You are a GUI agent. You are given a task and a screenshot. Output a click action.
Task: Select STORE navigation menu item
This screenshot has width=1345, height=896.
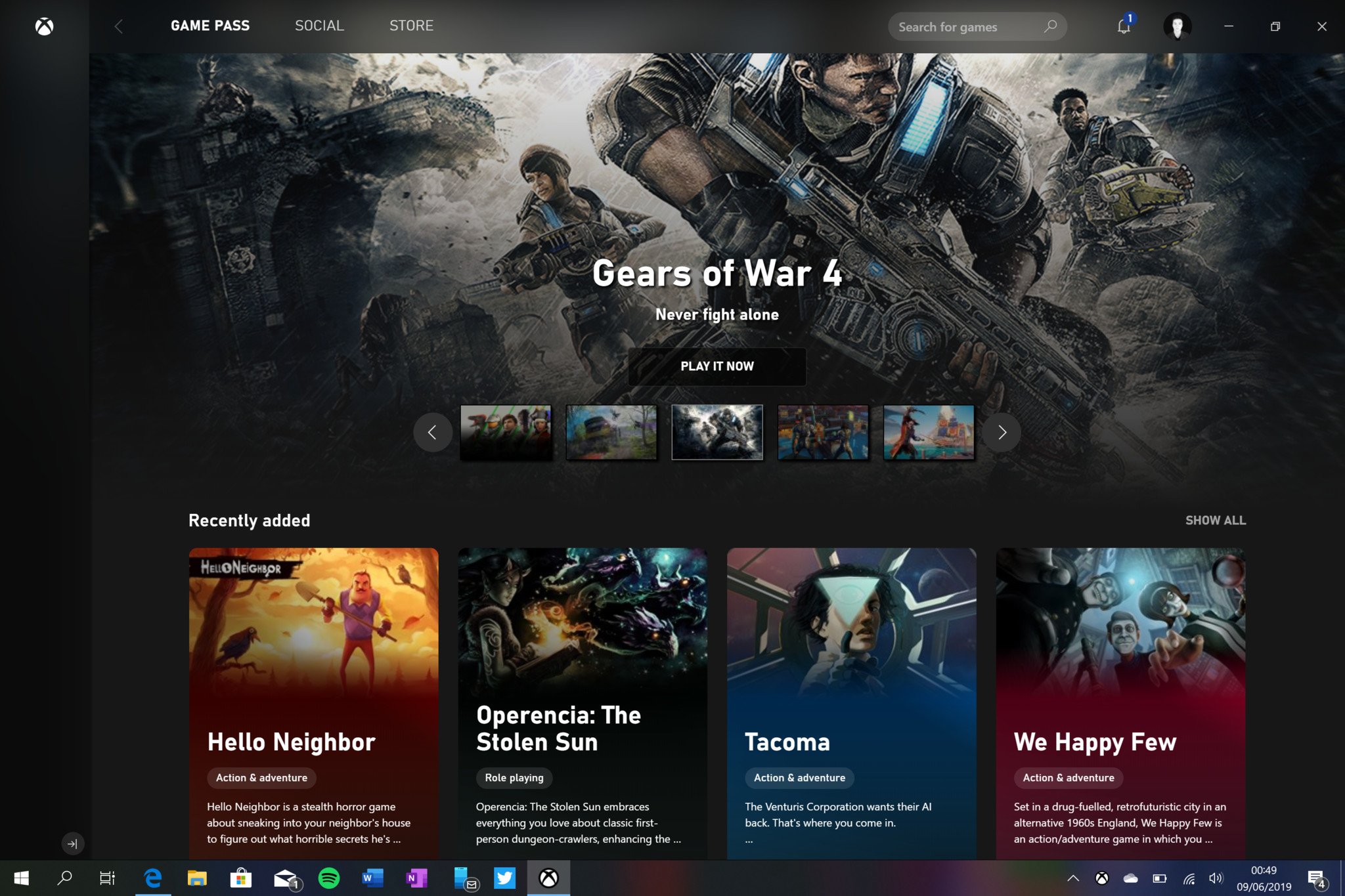coord(411,26)
